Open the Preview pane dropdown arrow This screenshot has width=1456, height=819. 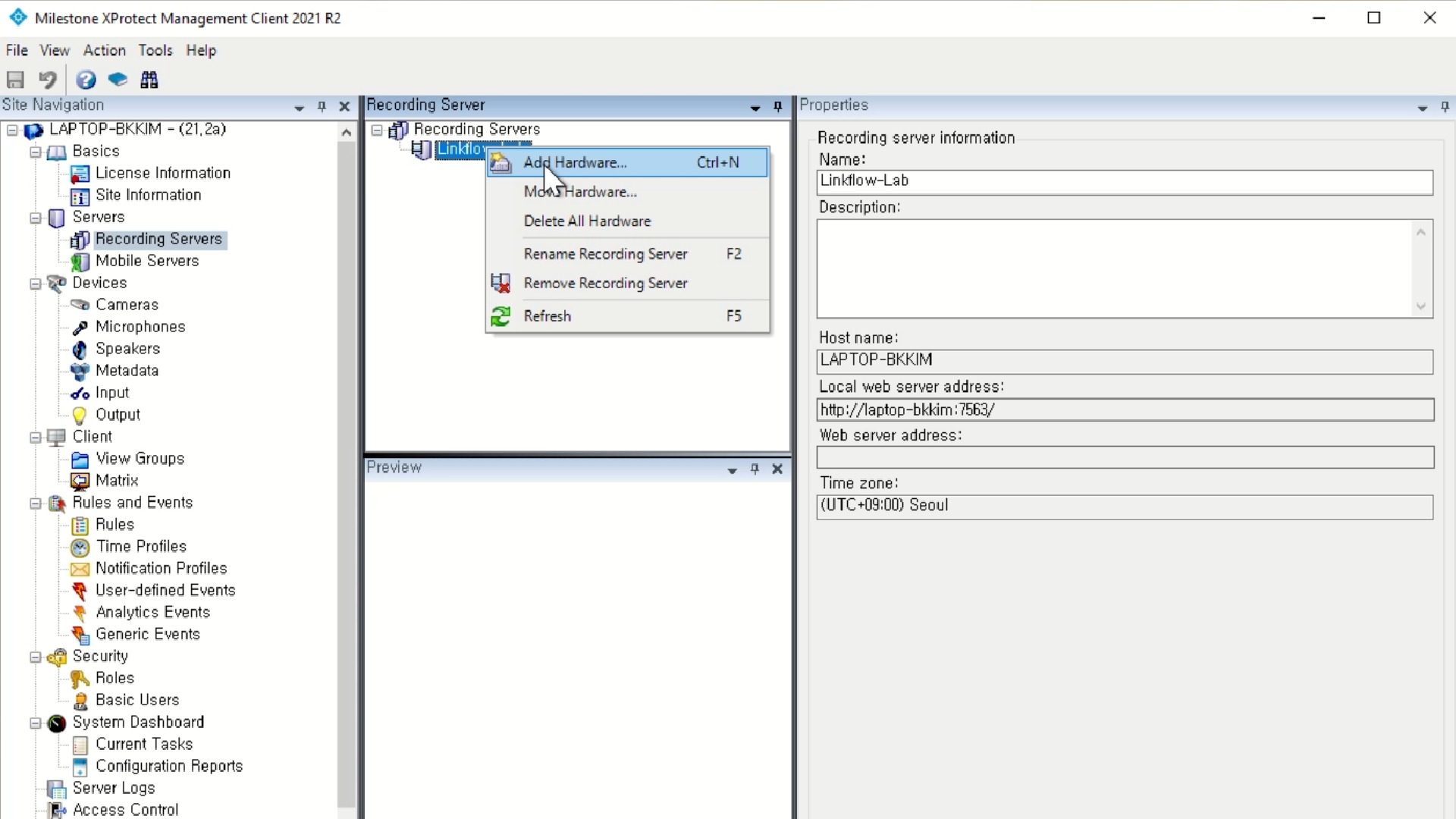(x=733, y=470)
